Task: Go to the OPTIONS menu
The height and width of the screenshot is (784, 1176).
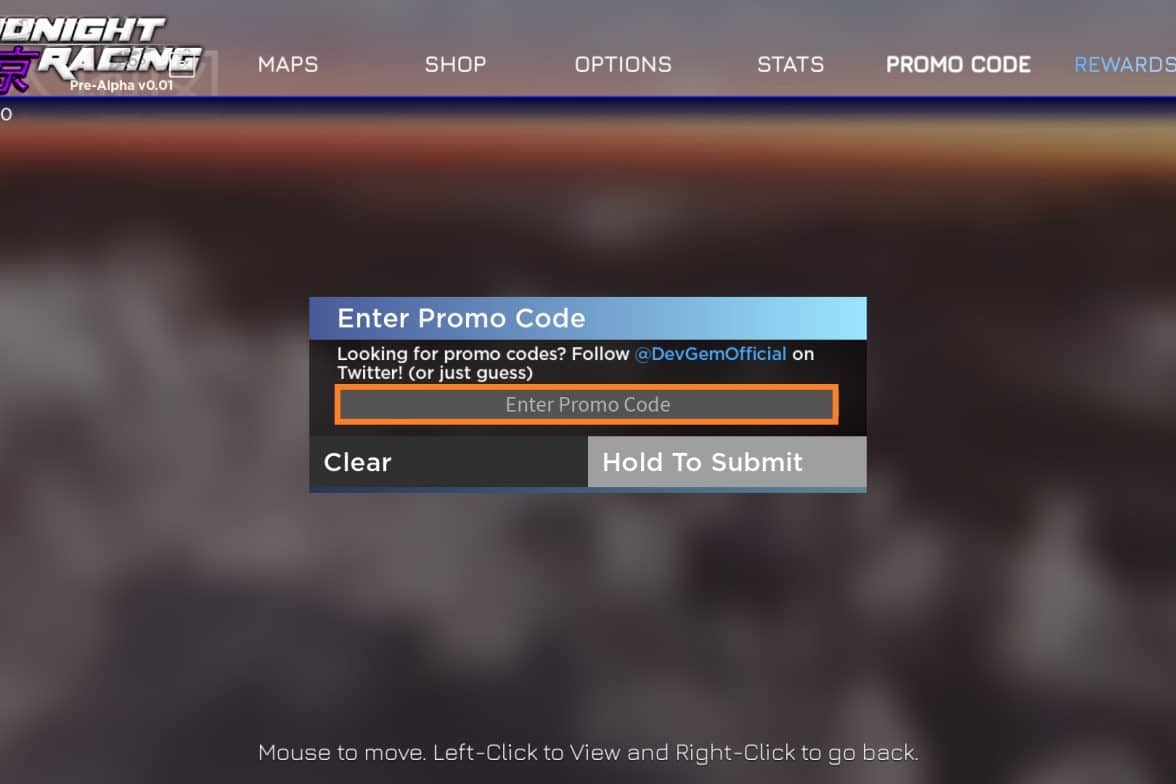Action: (x=623, y=65)
